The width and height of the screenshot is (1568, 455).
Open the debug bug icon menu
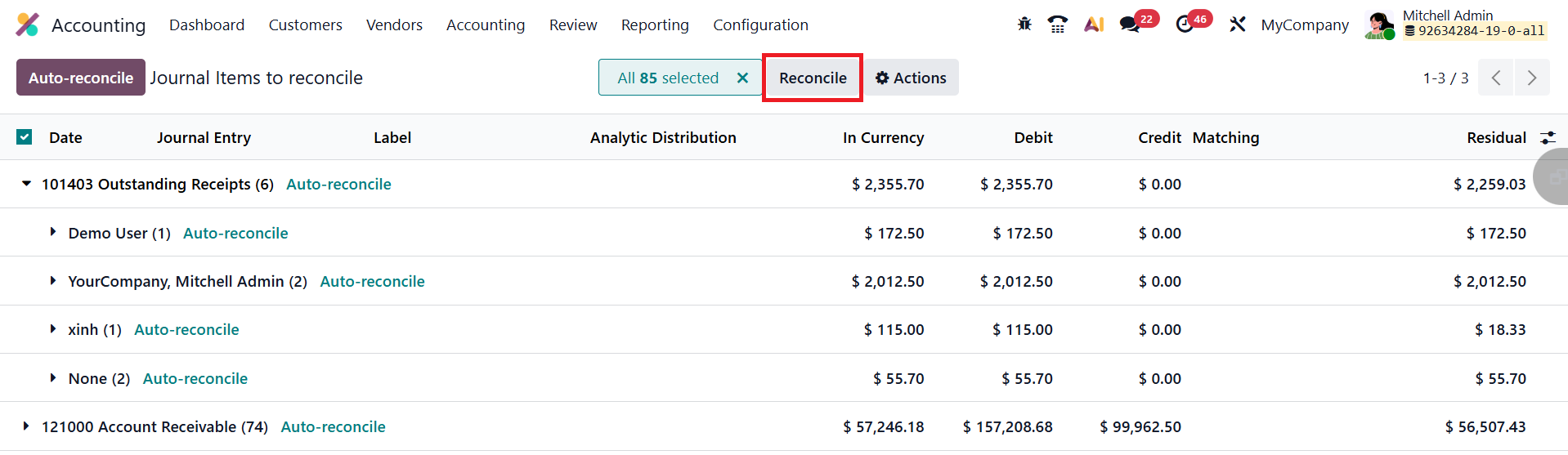coord(1024,25)
